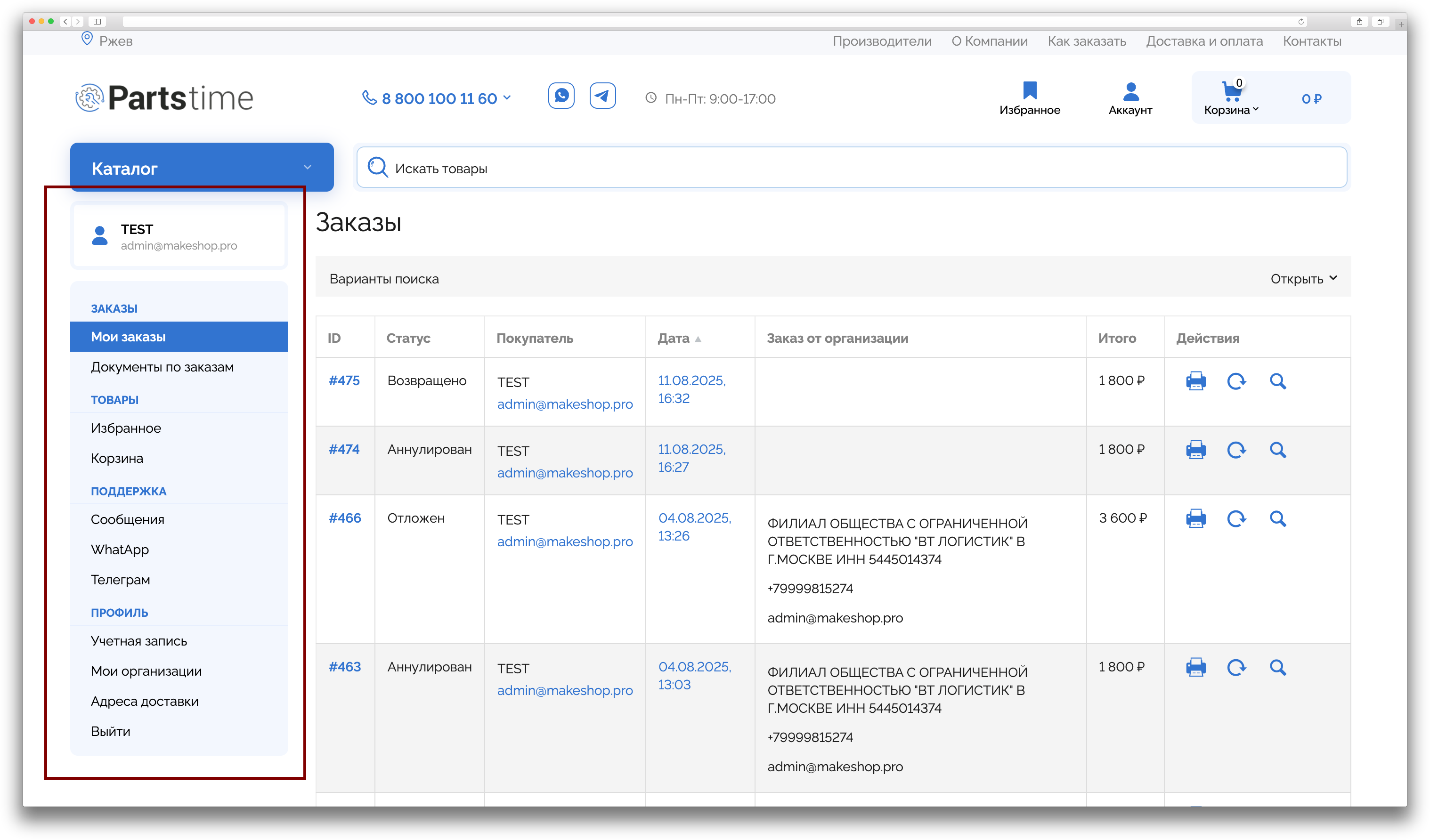The height and width of the screenshot is (840, 1430).
Task: Click the location pin icon near Ржев
Action: pyautogui.click(x=87, y=39)
